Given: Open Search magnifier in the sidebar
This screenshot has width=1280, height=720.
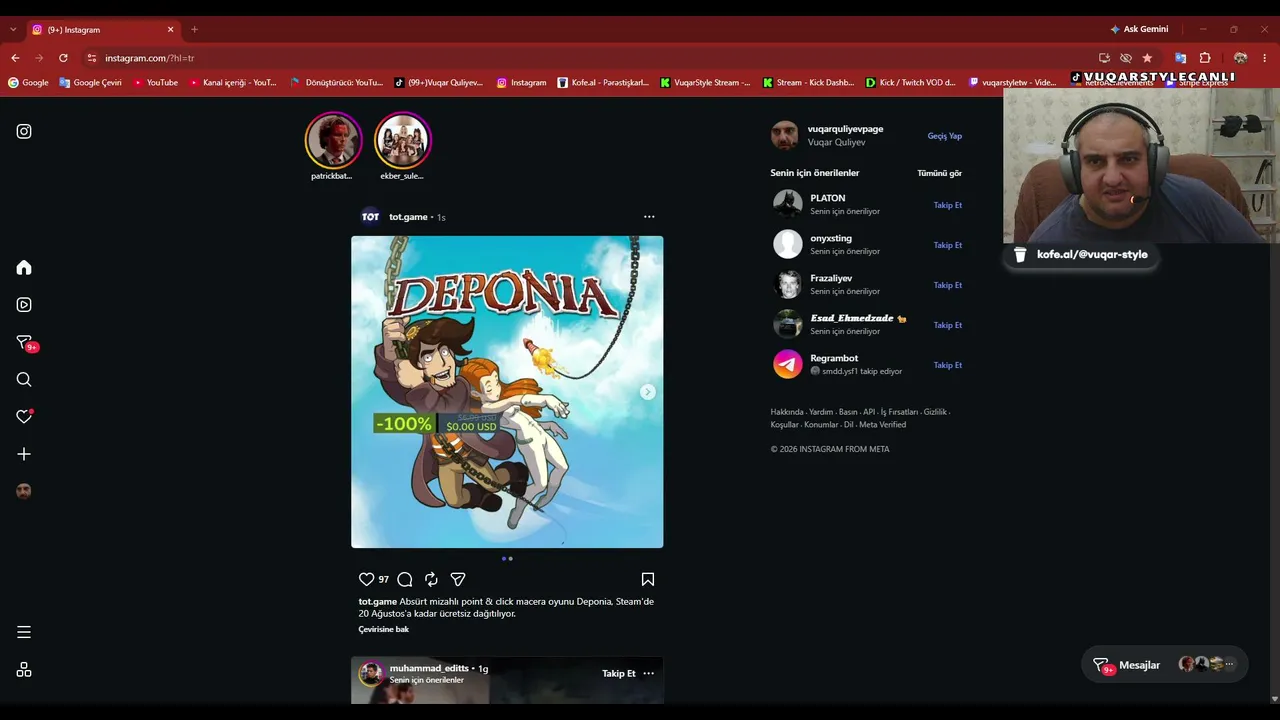Looking at the screenshot, I should (x=24, y=379).
